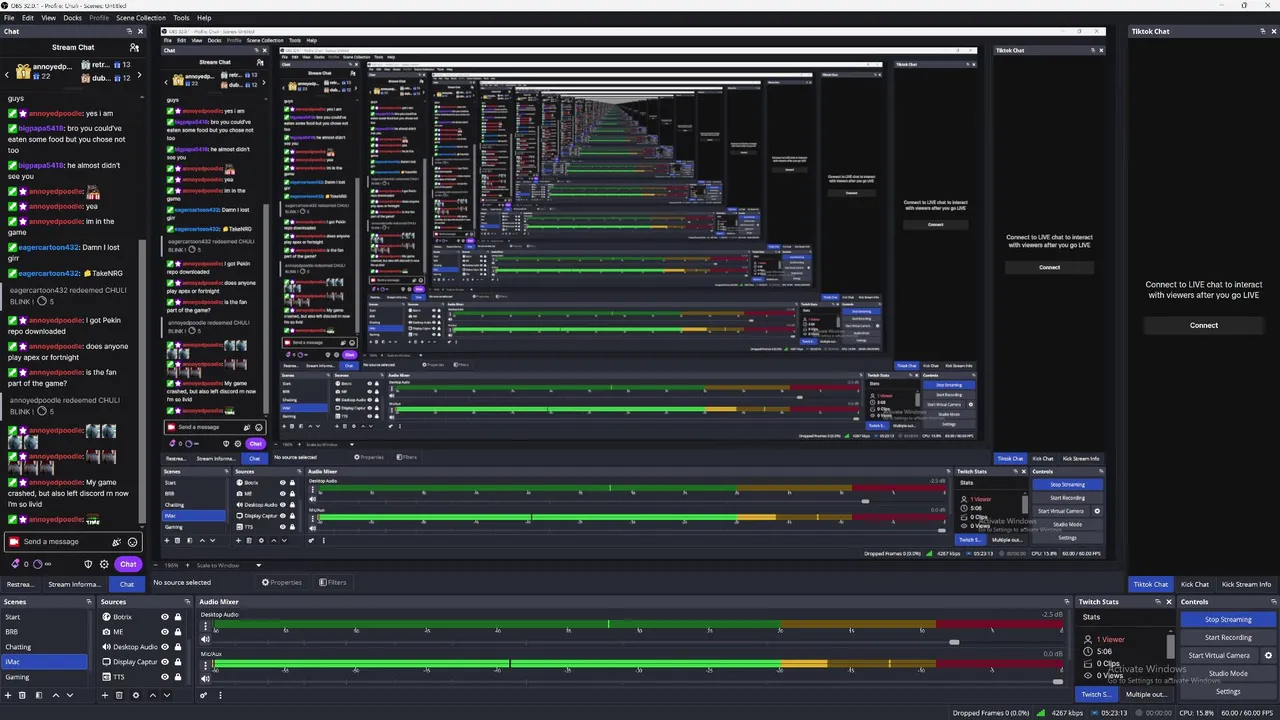This screenshot has width=1280, height=720.
Task: Hide the ME source
Action: pos(165,632)
